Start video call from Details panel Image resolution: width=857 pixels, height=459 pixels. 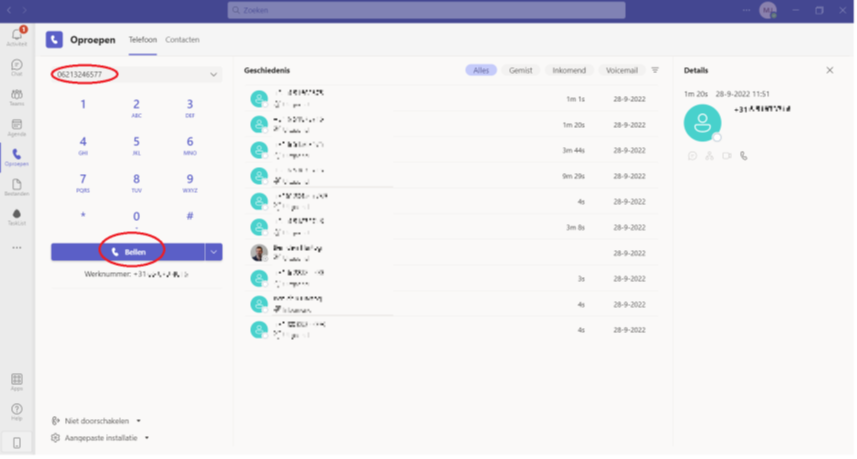(x=727, y=156)
